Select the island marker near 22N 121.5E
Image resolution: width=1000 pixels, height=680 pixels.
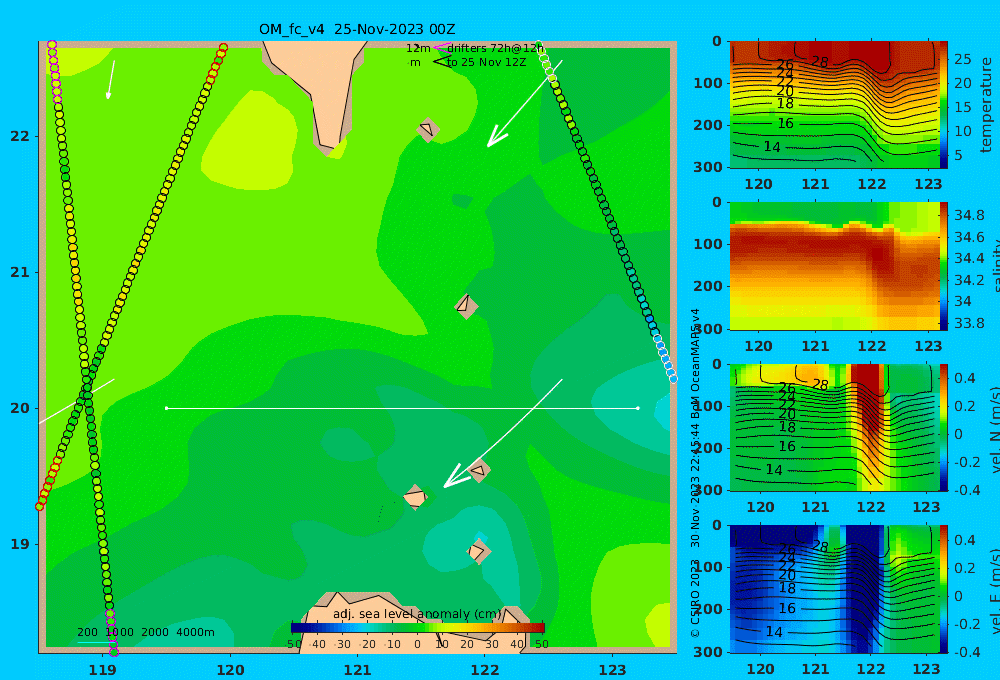428,129
